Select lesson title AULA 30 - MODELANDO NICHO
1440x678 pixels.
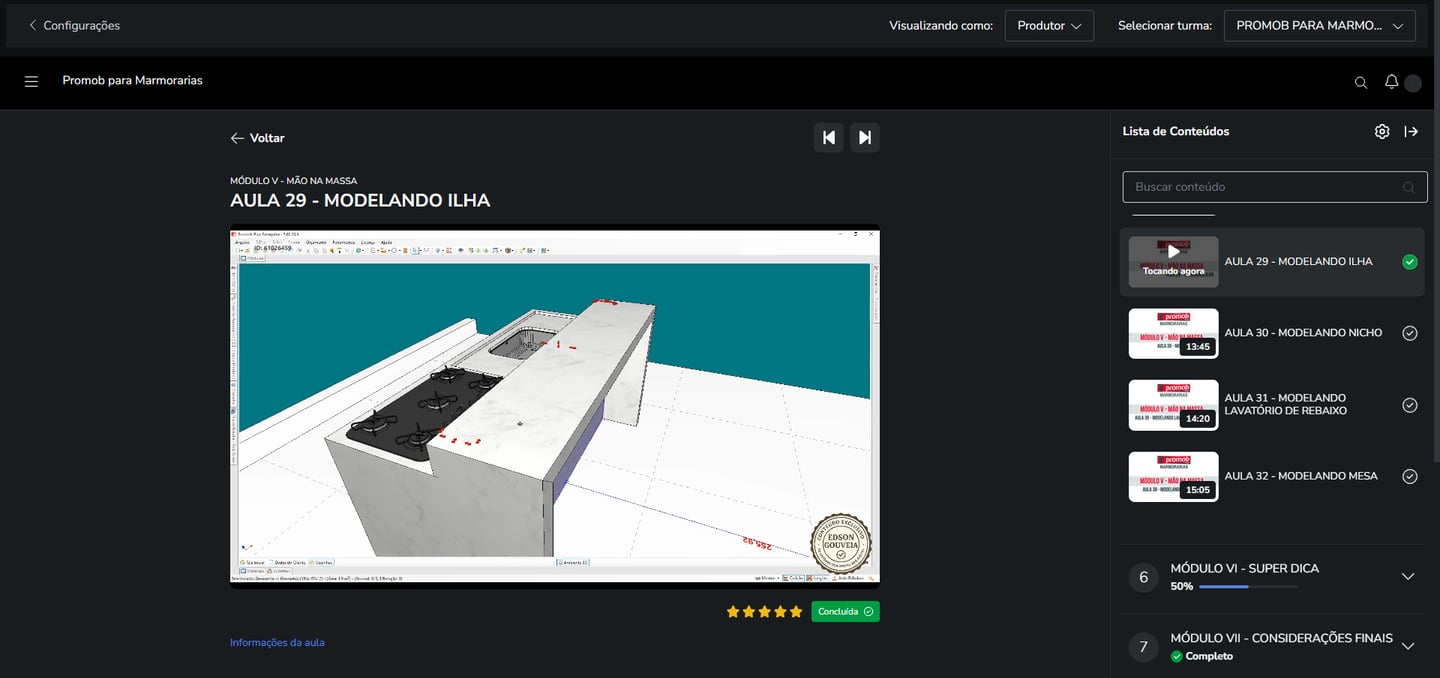[1303, 333]
